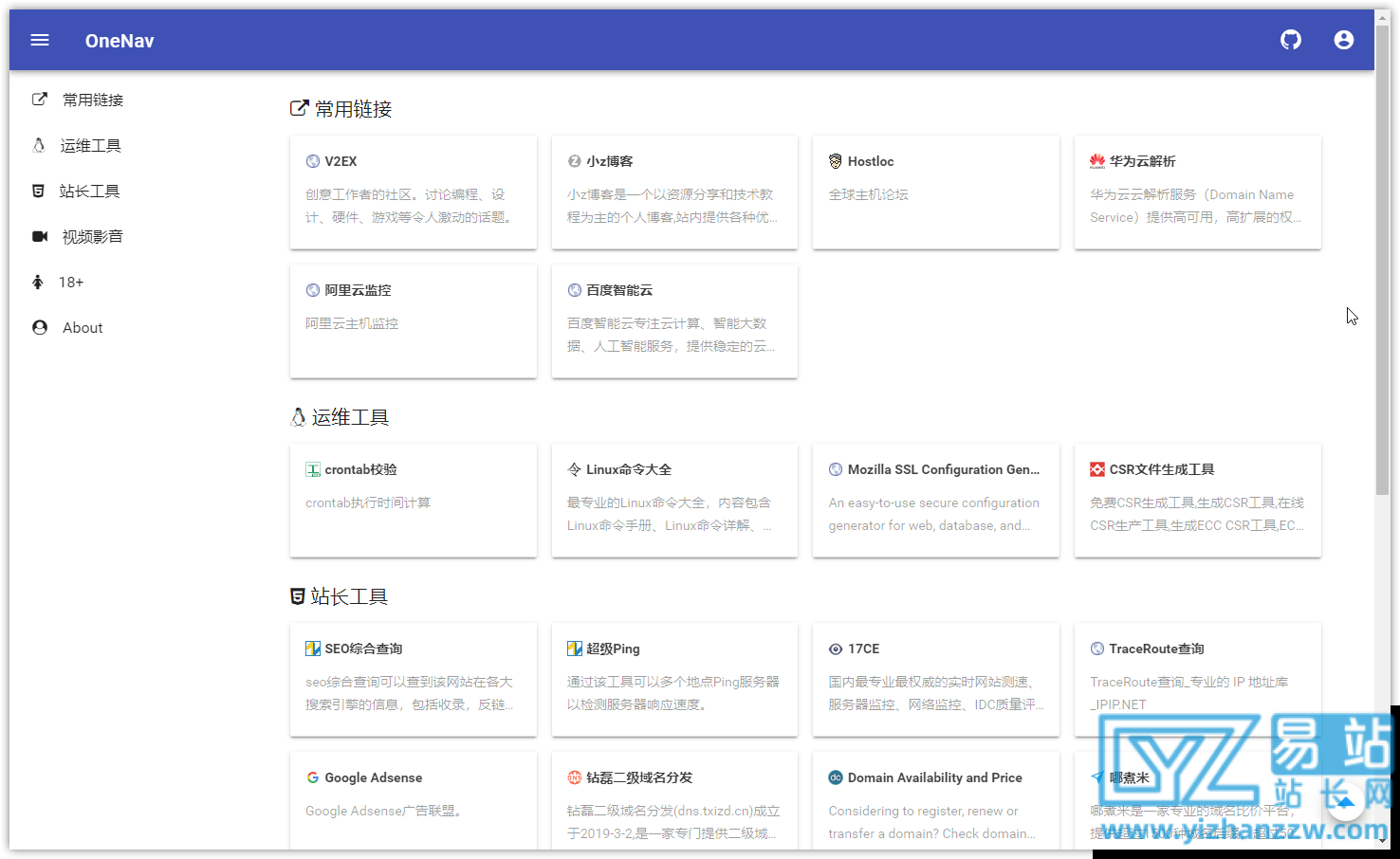Image resolution: width=1400 pixels, height=859 pixels.
Task: Click the 百度智能云 globe favicon
Action: click(x=575, y=290)
